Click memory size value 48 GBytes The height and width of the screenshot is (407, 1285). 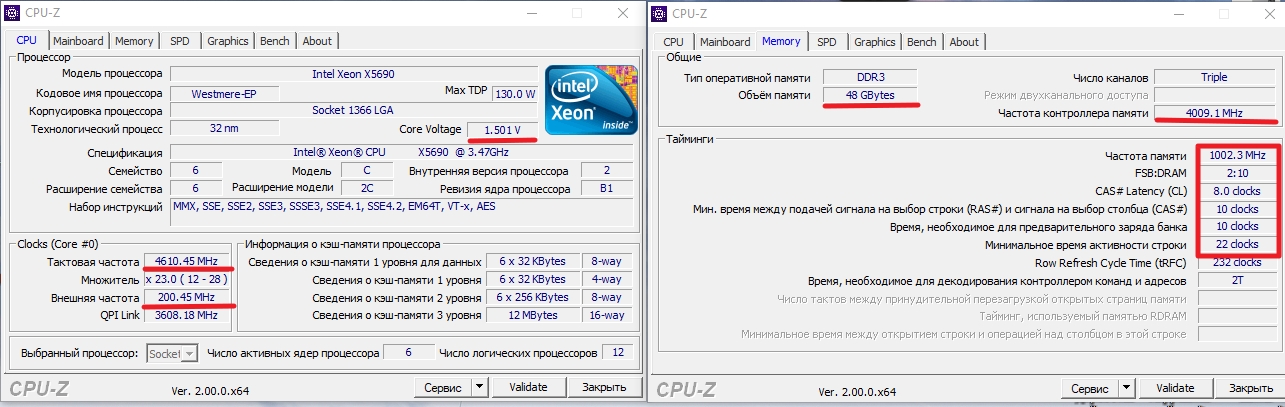pyautogui.click(x=872, y=95)
